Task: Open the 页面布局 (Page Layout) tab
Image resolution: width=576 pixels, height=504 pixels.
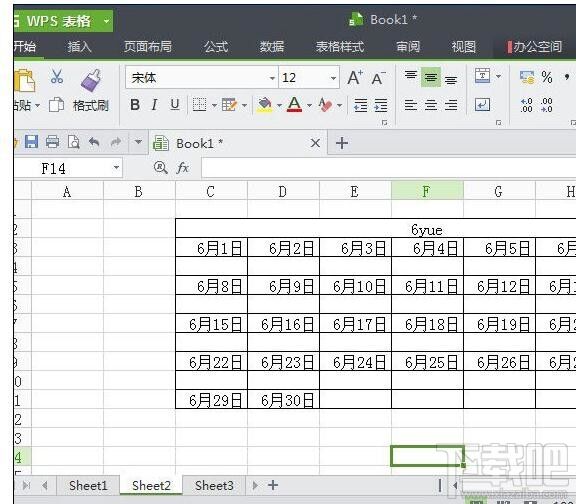Action: pyautogui.click(x=148, y=47)
